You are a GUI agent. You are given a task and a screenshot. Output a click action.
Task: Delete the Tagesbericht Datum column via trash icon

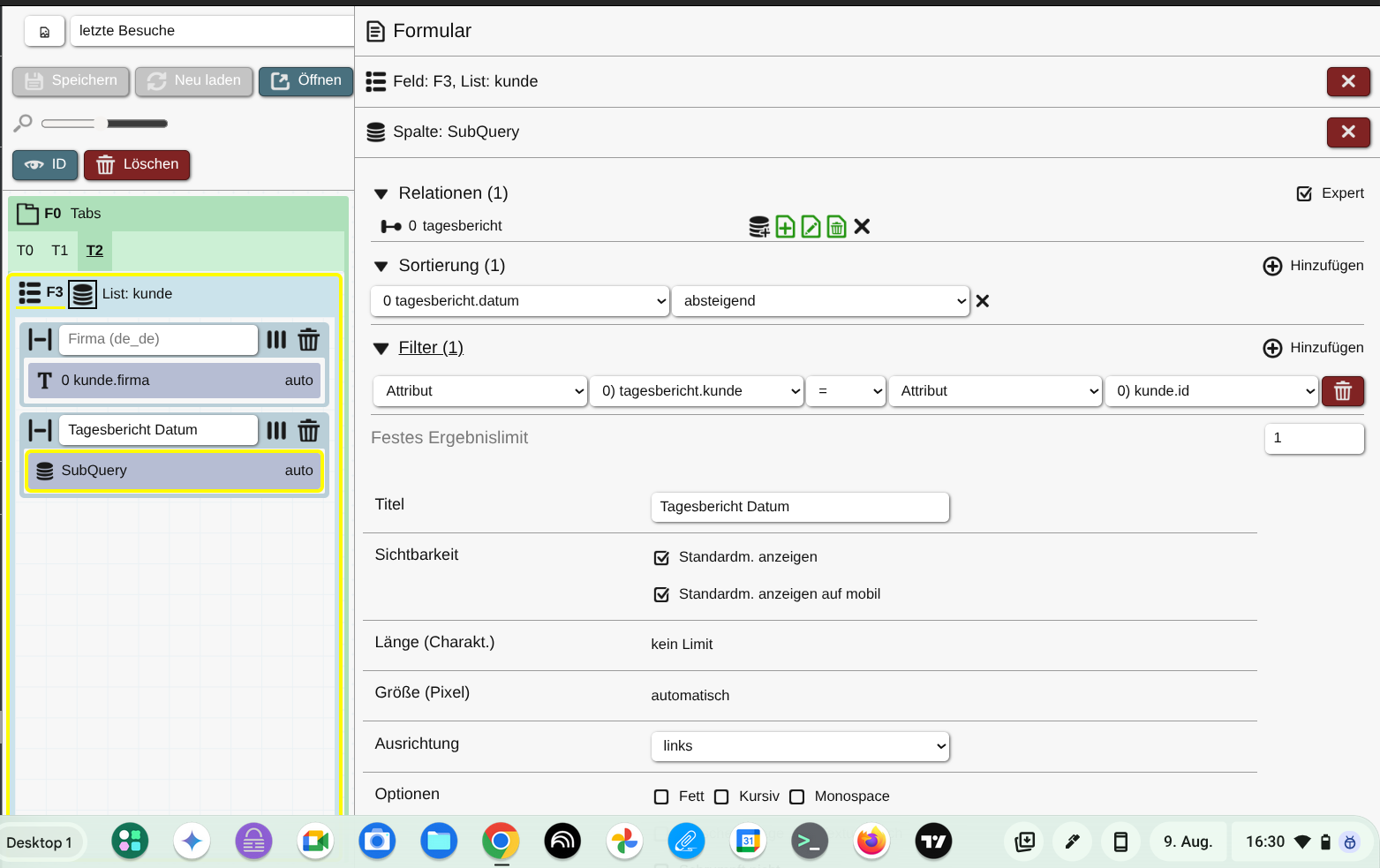point(308,431)
